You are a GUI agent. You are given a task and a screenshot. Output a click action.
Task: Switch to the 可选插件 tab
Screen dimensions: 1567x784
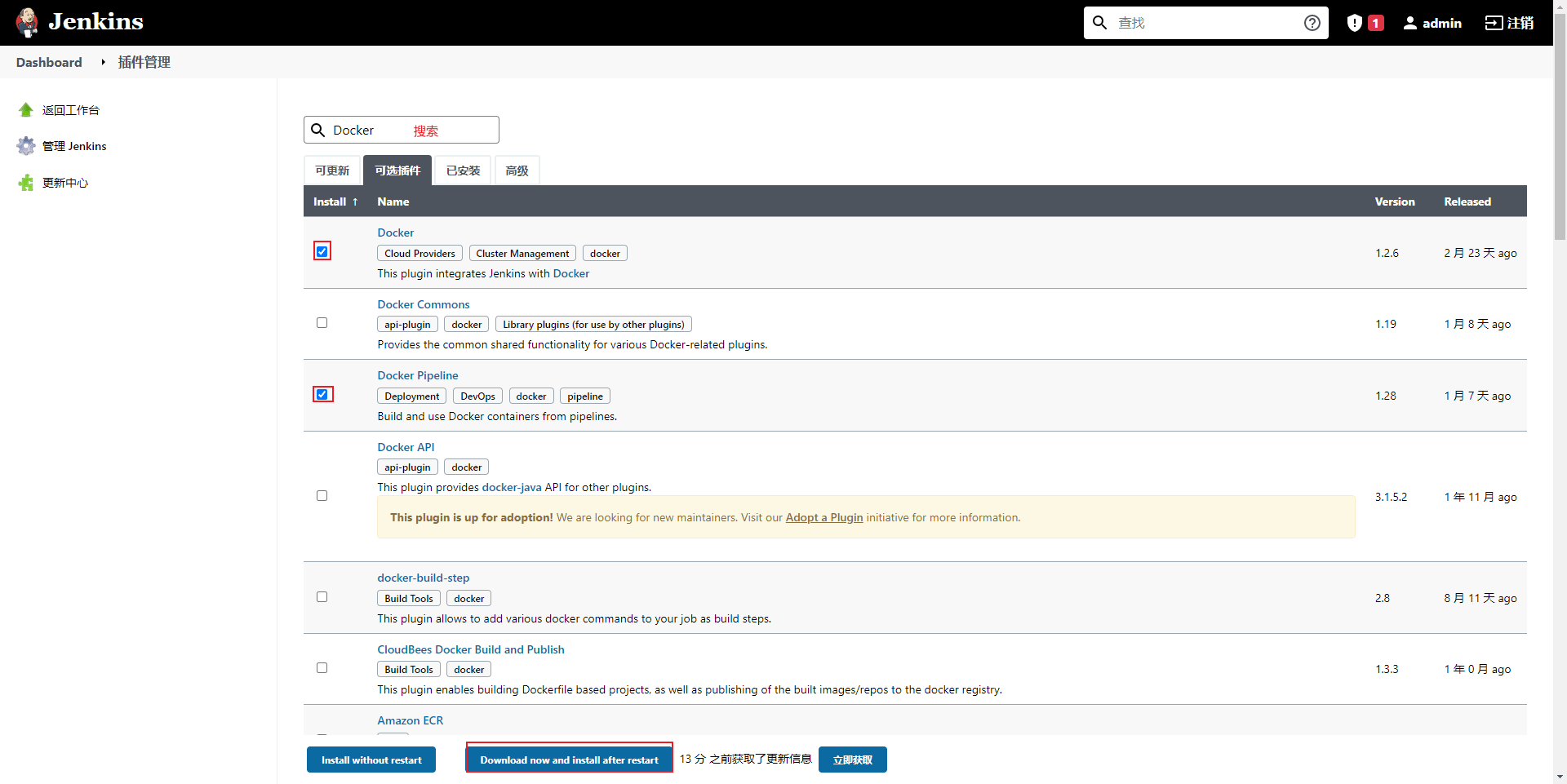[x=397, y=171]
